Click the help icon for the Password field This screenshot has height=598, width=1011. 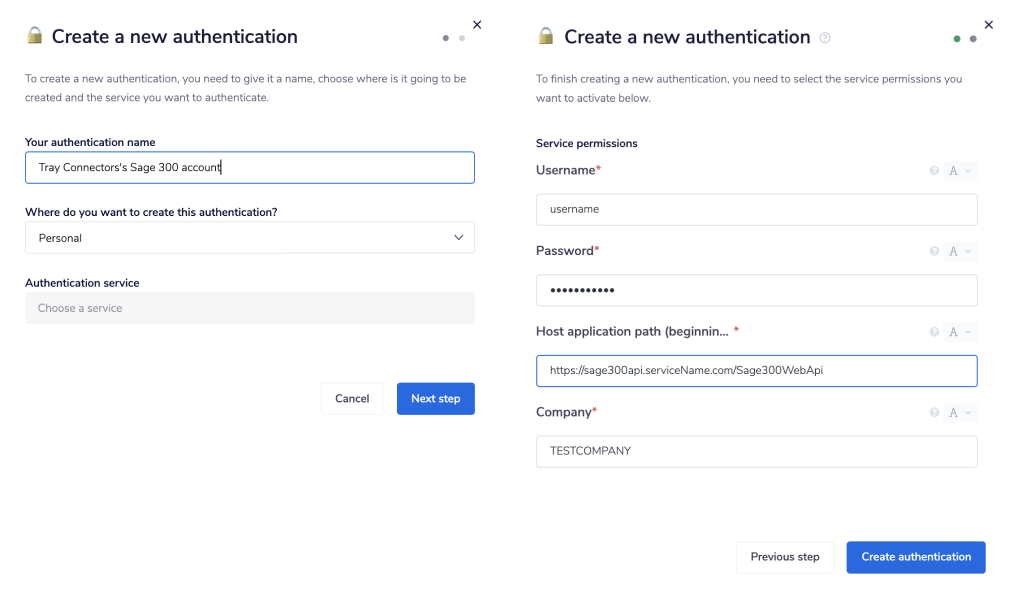(934, 251)
